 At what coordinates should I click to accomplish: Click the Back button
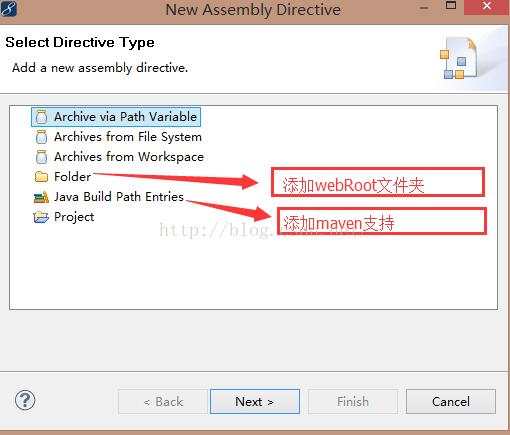coord(163,402)
